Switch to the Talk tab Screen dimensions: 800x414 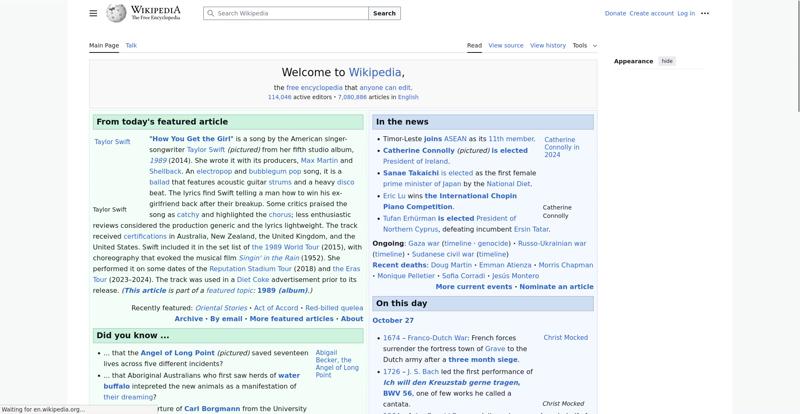131,46
